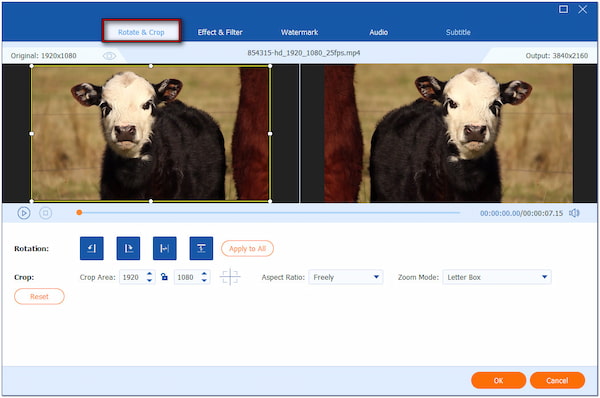This screenshot has width=600, height=398.
Task: Switch to the Effect & Filter tab
Action: 220,32
